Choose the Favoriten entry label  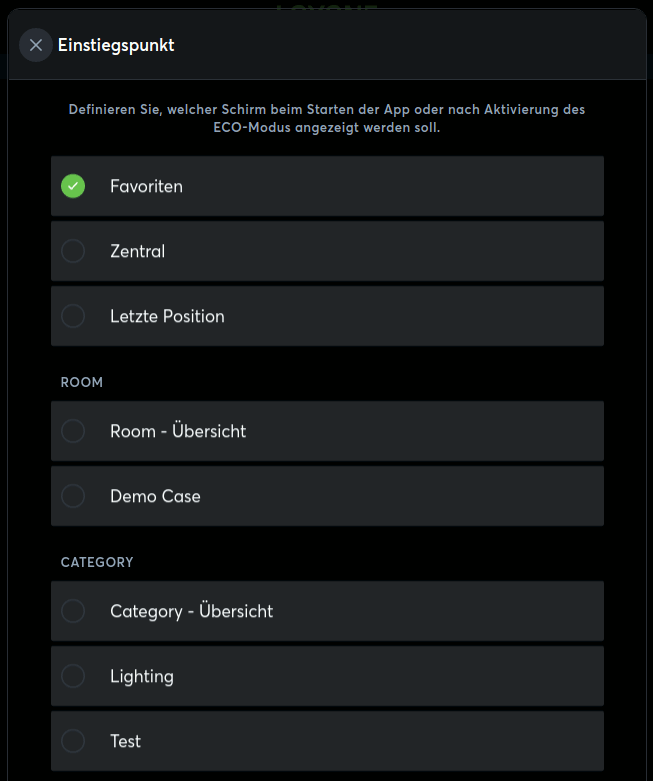click(x=146, y=186)
